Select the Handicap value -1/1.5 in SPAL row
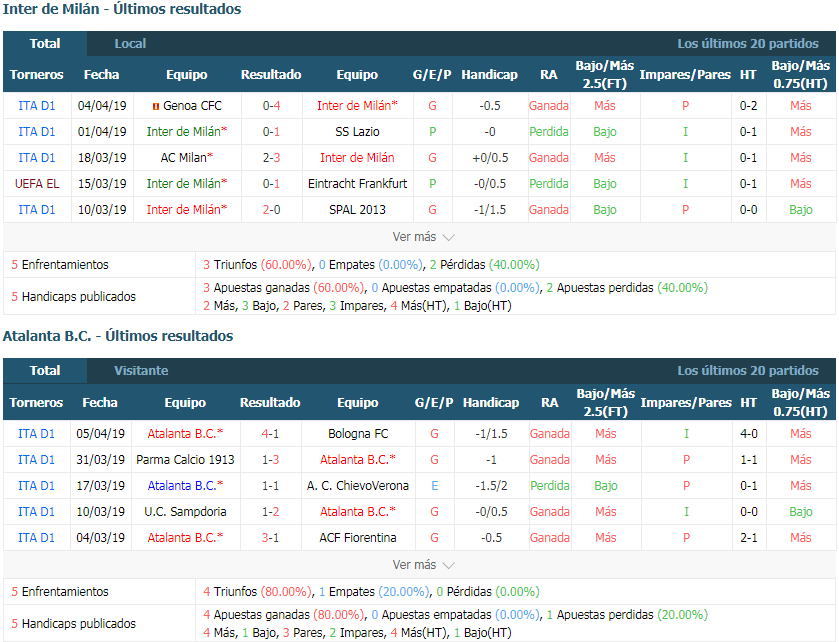This screenshot has width=839, height=642. (x=490, y=210)
